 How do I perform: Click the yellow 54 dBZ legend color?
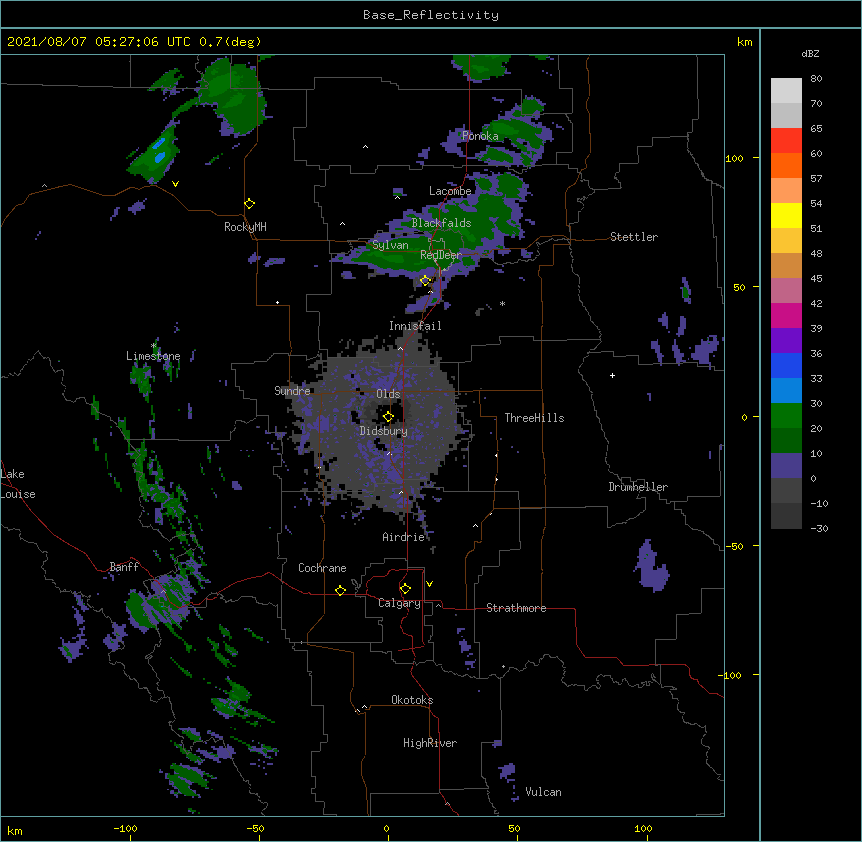786,215
